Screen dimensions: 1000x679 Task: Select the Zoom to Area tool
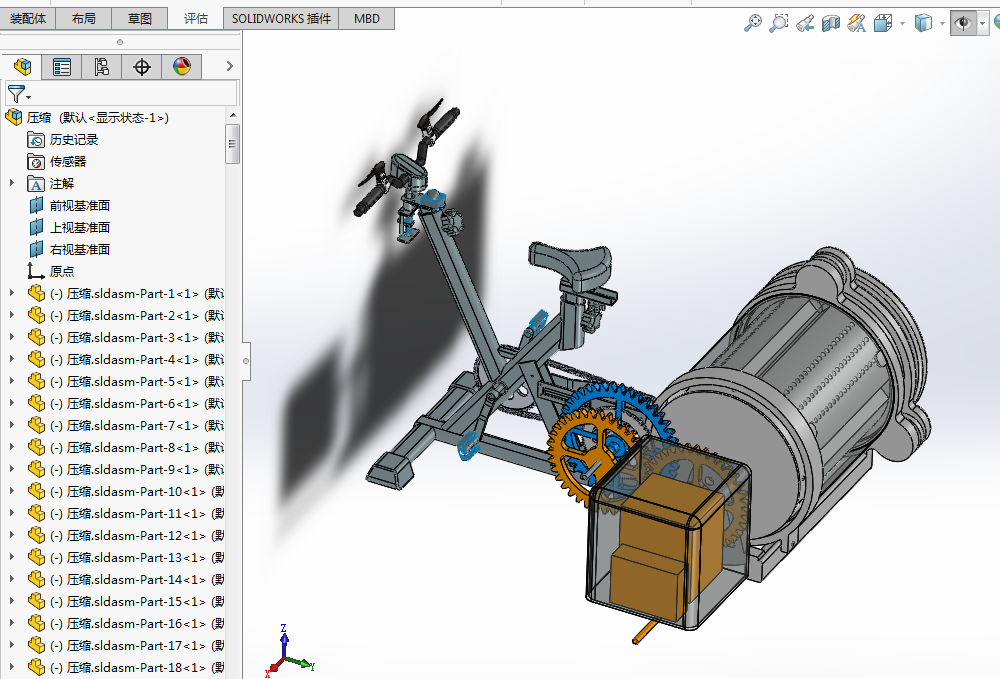click(778, 23)
